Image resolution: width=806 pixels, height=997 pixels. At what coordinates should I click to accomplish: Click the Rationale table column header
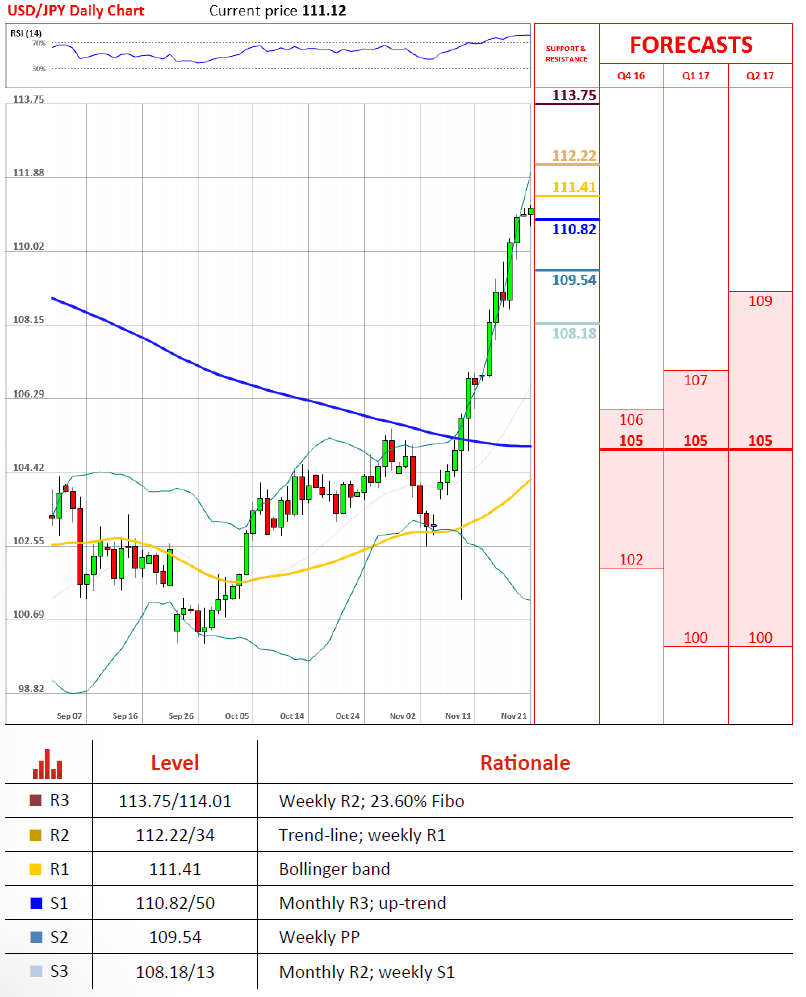(x=525, y=763)
